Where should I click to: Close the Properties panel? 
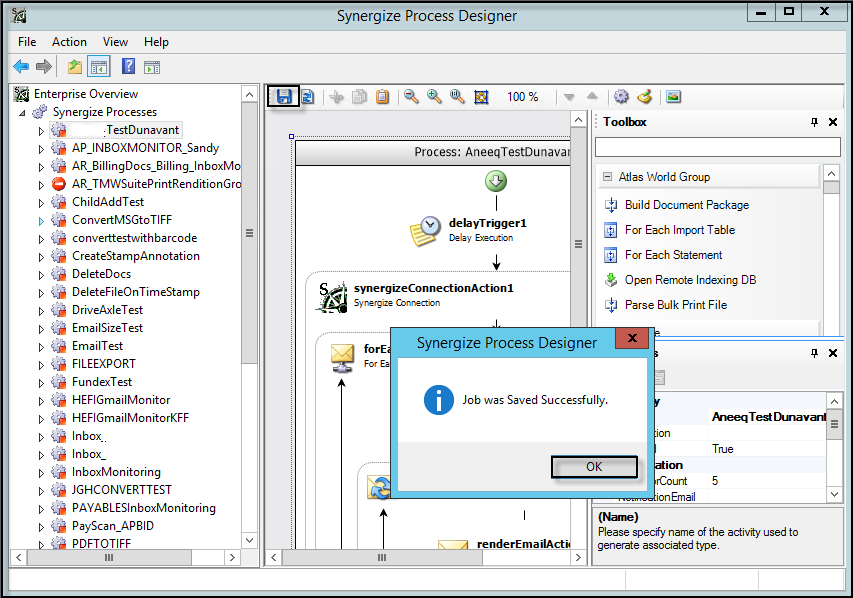point(833,353)
